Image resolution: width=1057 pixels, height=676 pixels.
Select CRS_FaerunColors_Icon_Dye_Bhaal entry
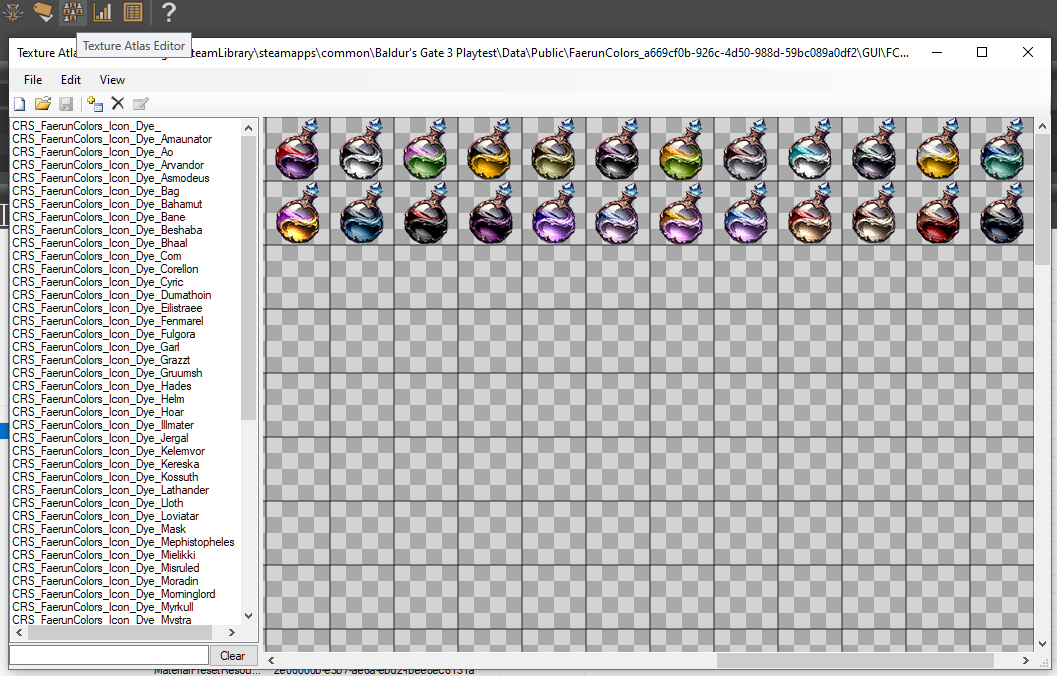(100, 243)
